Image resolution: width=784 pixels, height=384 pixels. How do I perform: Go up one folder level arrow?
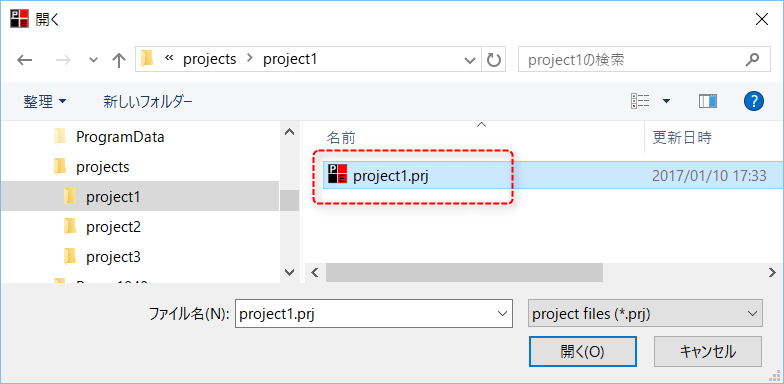click(118, 60)
